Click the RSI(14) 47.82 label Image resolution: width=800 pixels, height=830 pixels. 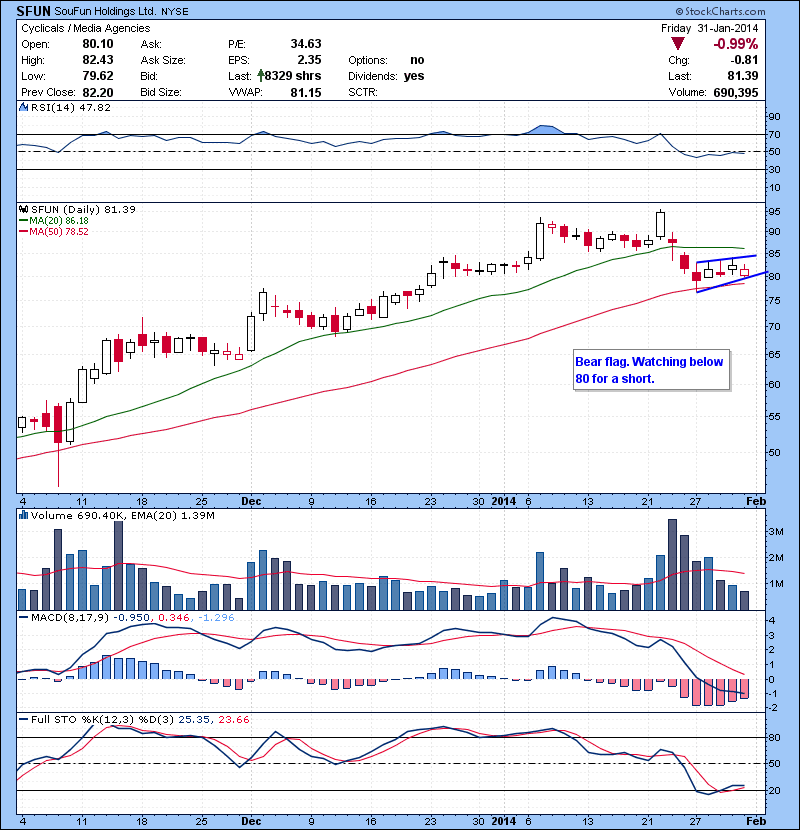(71, 107)
